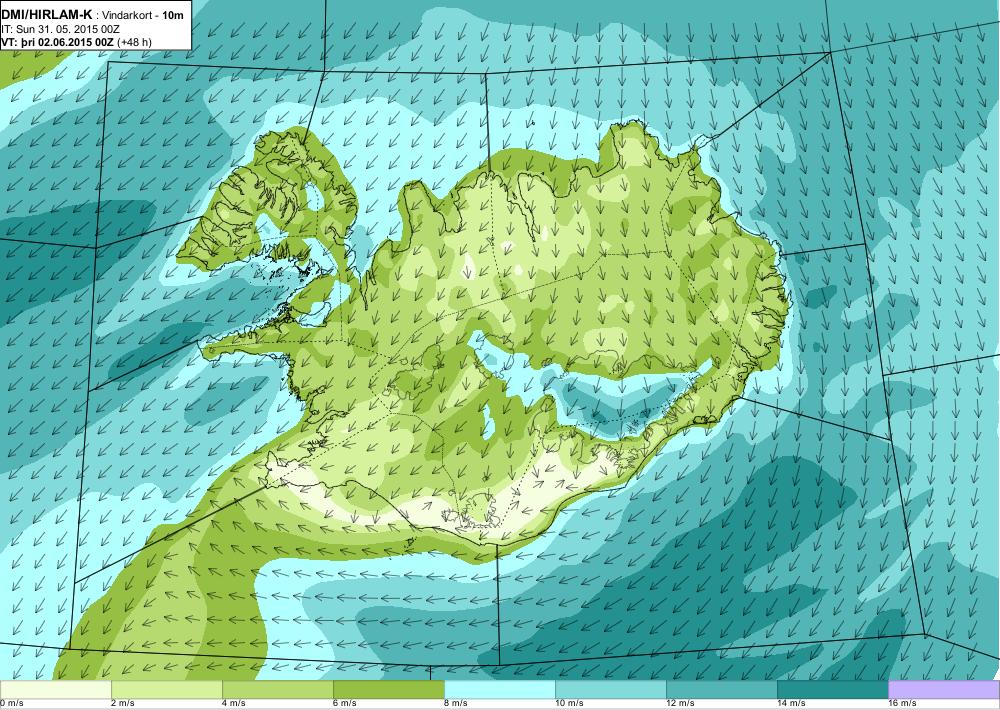Screen dimensions: 1000x710
Task: Click the teal 12–14 m/s legend swatch
Action: [722, 689]
